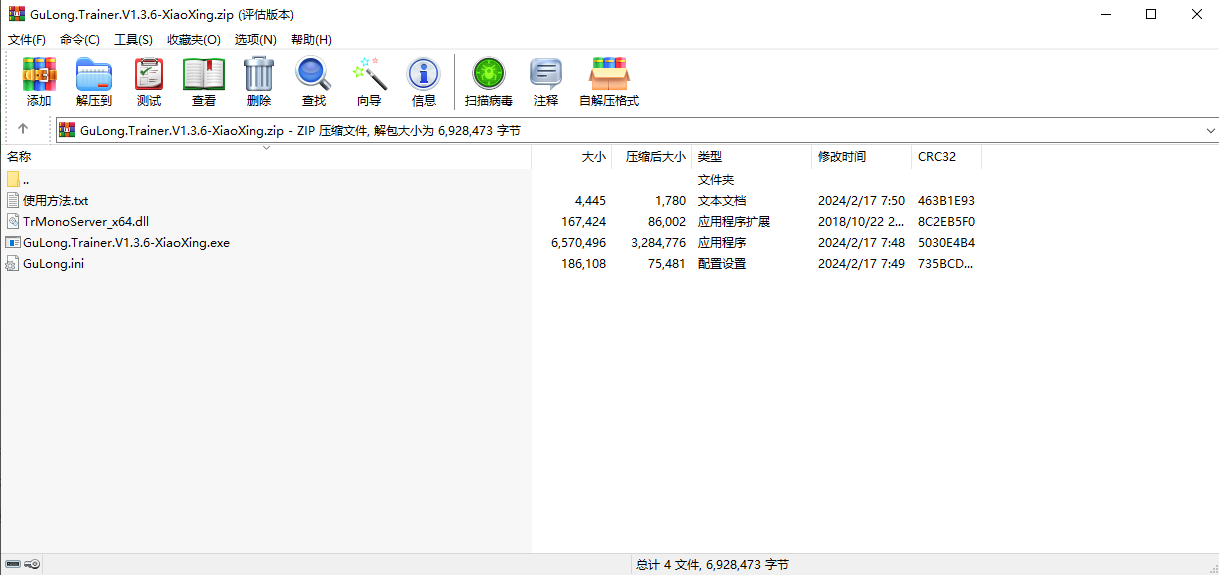Click the CRC value 5030E4B4
The height and width of the screenshot is (575, 1219).
pos(946,243)
